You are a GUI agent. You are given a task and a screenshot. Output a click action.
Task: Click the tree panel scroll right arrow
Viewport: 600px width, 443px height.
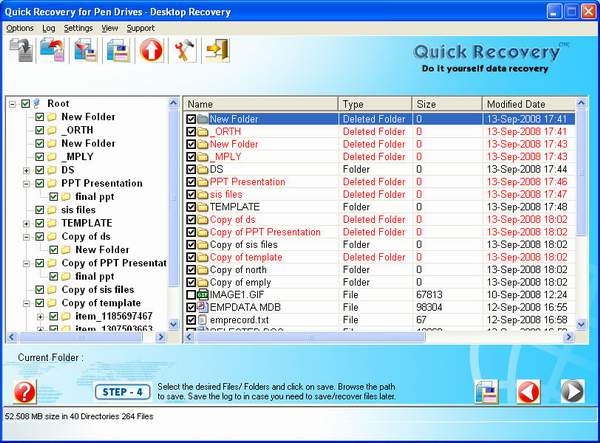click(x=161, y=337)
